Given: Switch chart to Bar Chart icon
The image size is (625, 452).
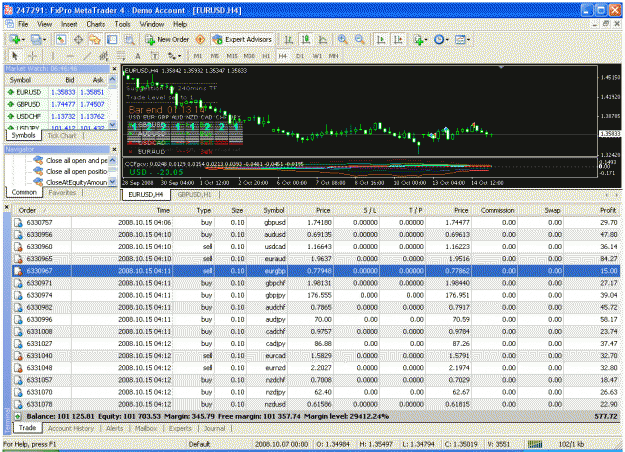Looking at the screenshot, I should (289, 39).
